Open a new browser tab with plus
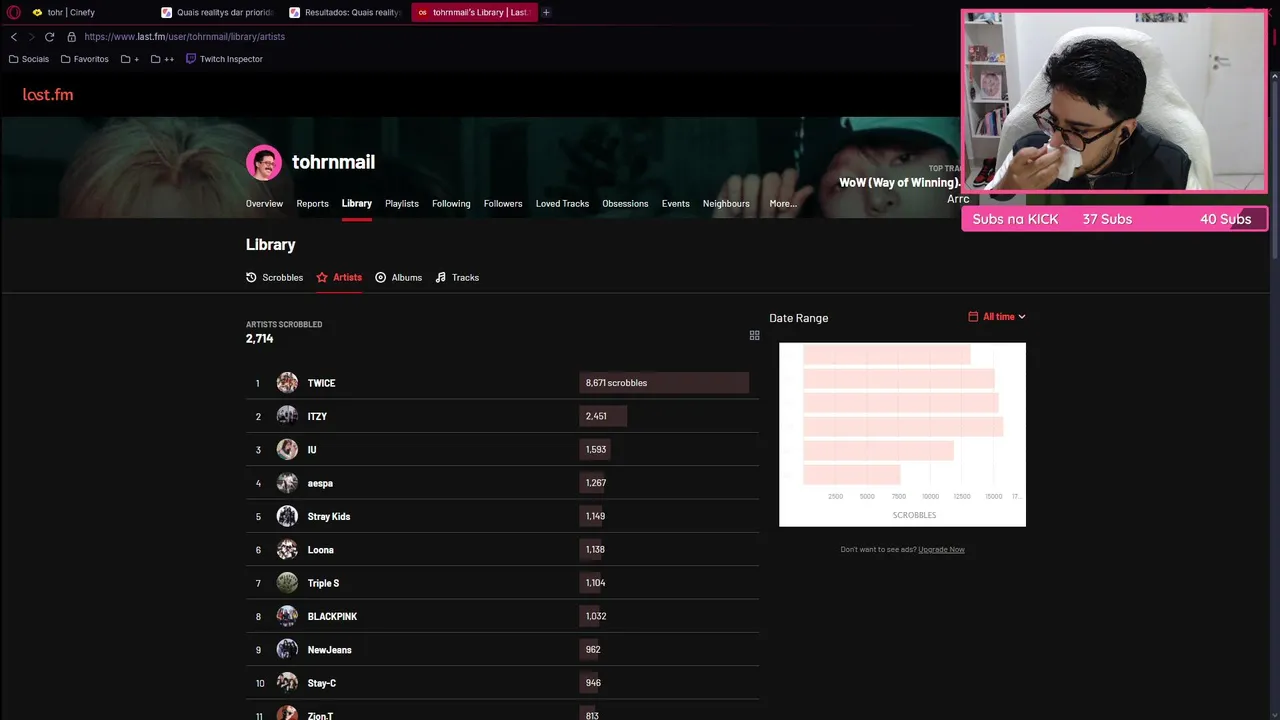The image size is (1280, 720). (x=546, y=13)
